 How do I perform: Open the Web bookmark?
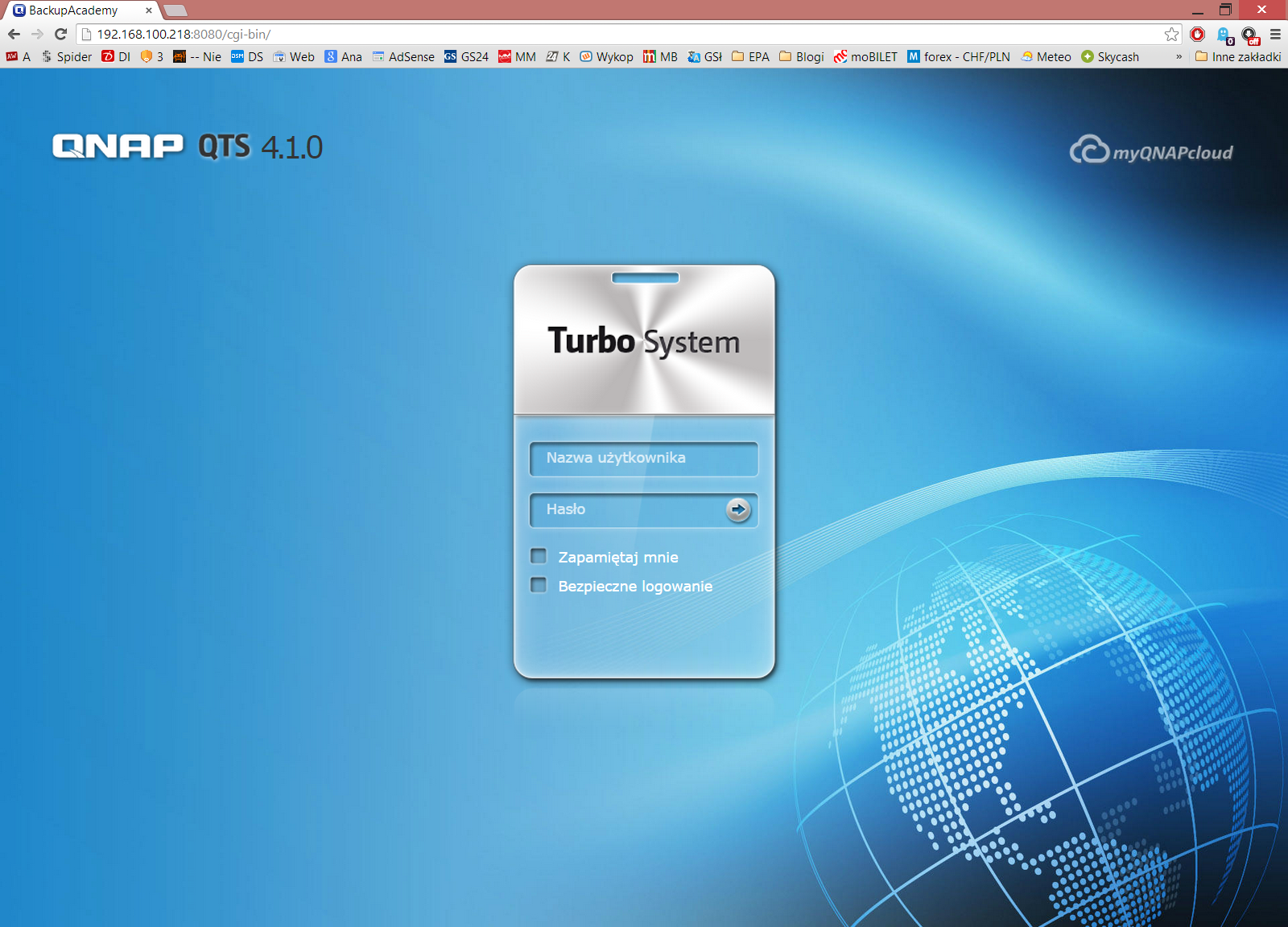click(293, 56)
